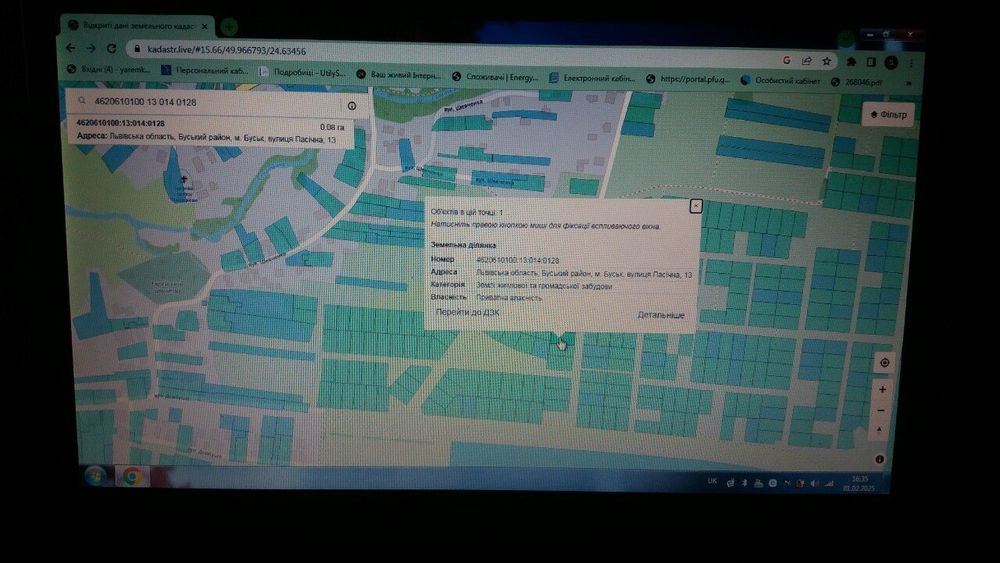Select search result 4620610100:13:014:0128
This screenshot has width=1000, height=563.
pos(210,131)
